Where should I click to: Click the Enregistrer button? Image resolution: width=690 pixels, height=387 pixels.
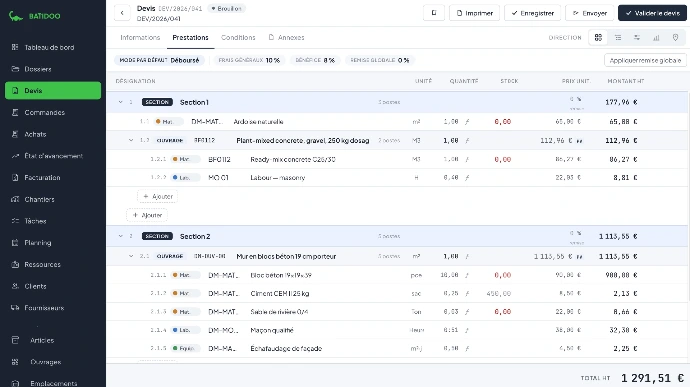532,13
